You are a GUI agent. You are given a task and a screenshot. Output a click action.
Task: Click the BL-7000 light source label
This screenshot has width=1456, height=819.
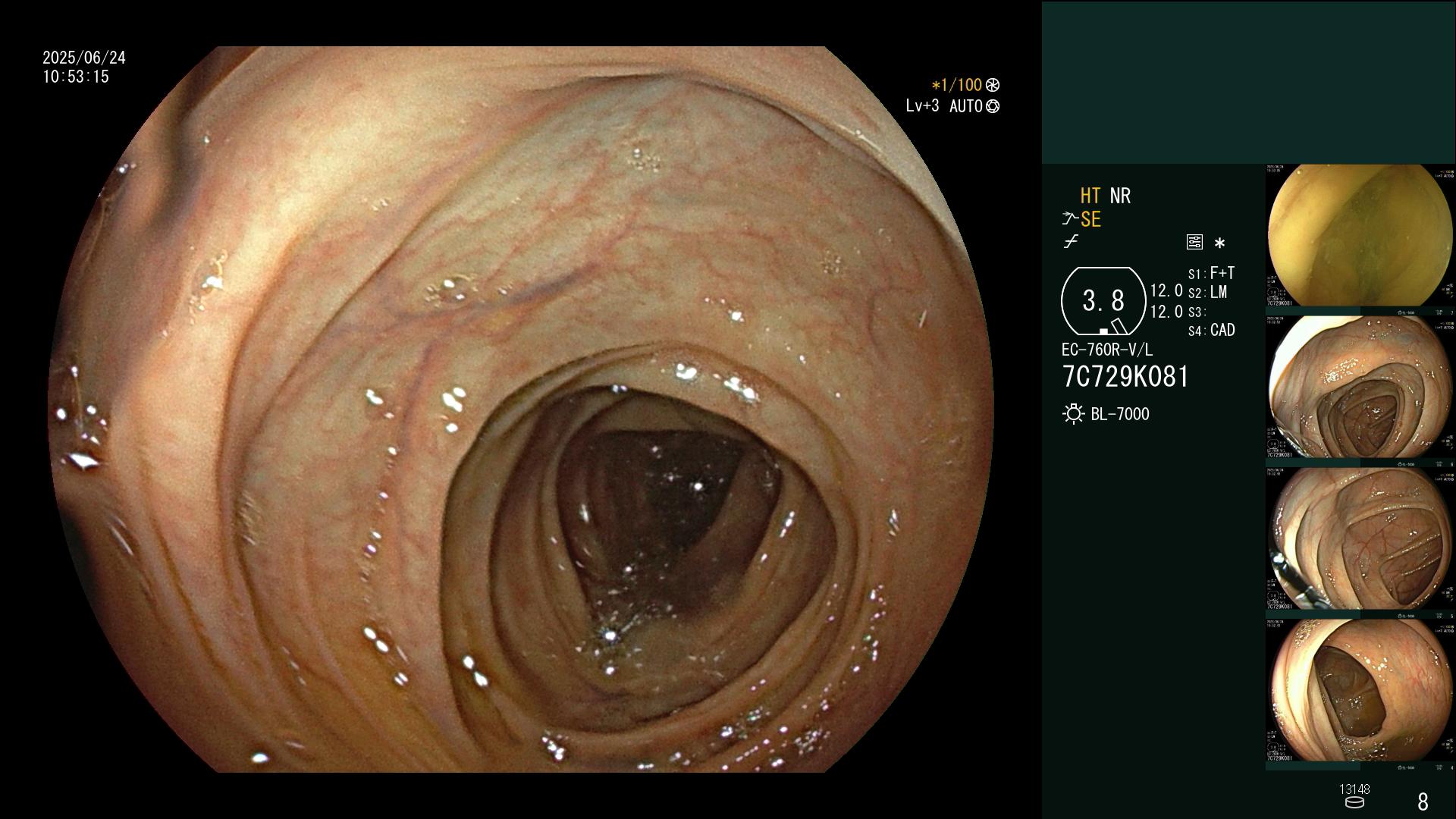click(x=1120, y=414)
